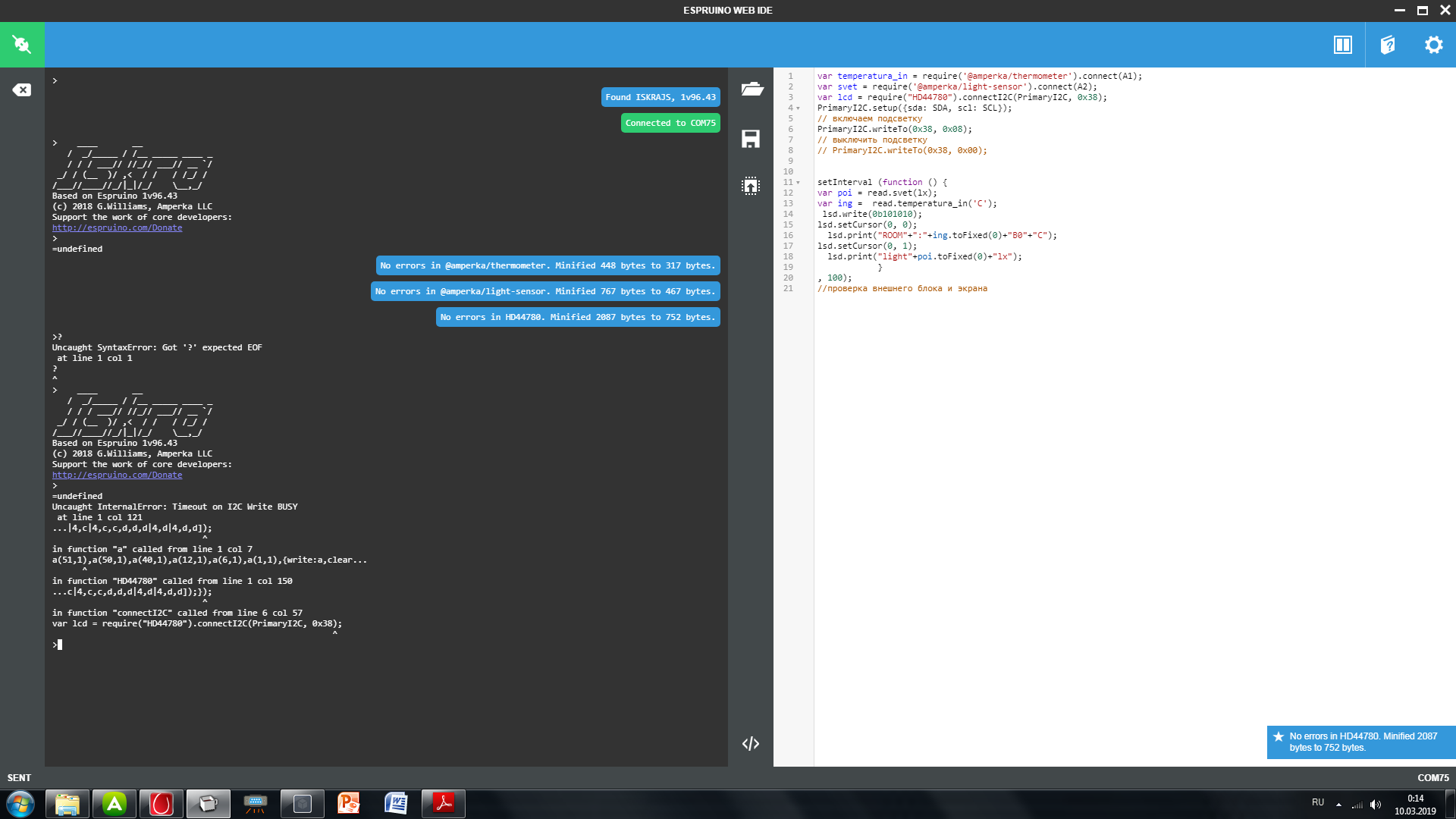Image resolution: width=1456 pixels, height=819 pixels.
Task: Click line 21 Russian comment text
Action: pos(902,288)
